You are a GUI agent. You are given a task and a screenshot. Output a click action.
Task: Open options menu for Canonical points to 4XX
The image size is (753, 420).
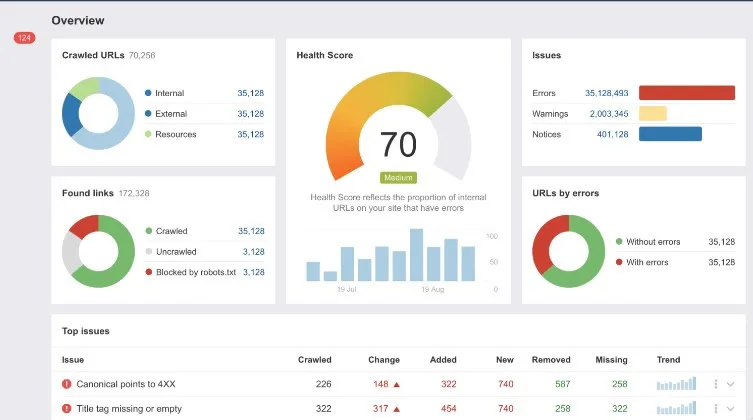click(716, 384)
